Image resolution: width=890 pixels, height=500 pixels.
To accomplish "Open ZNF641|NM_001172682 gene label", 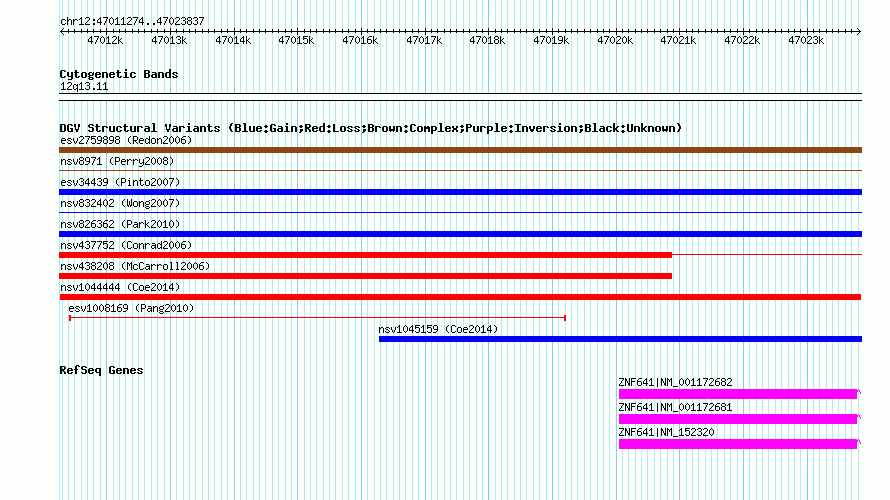I will tap(675, 383).
